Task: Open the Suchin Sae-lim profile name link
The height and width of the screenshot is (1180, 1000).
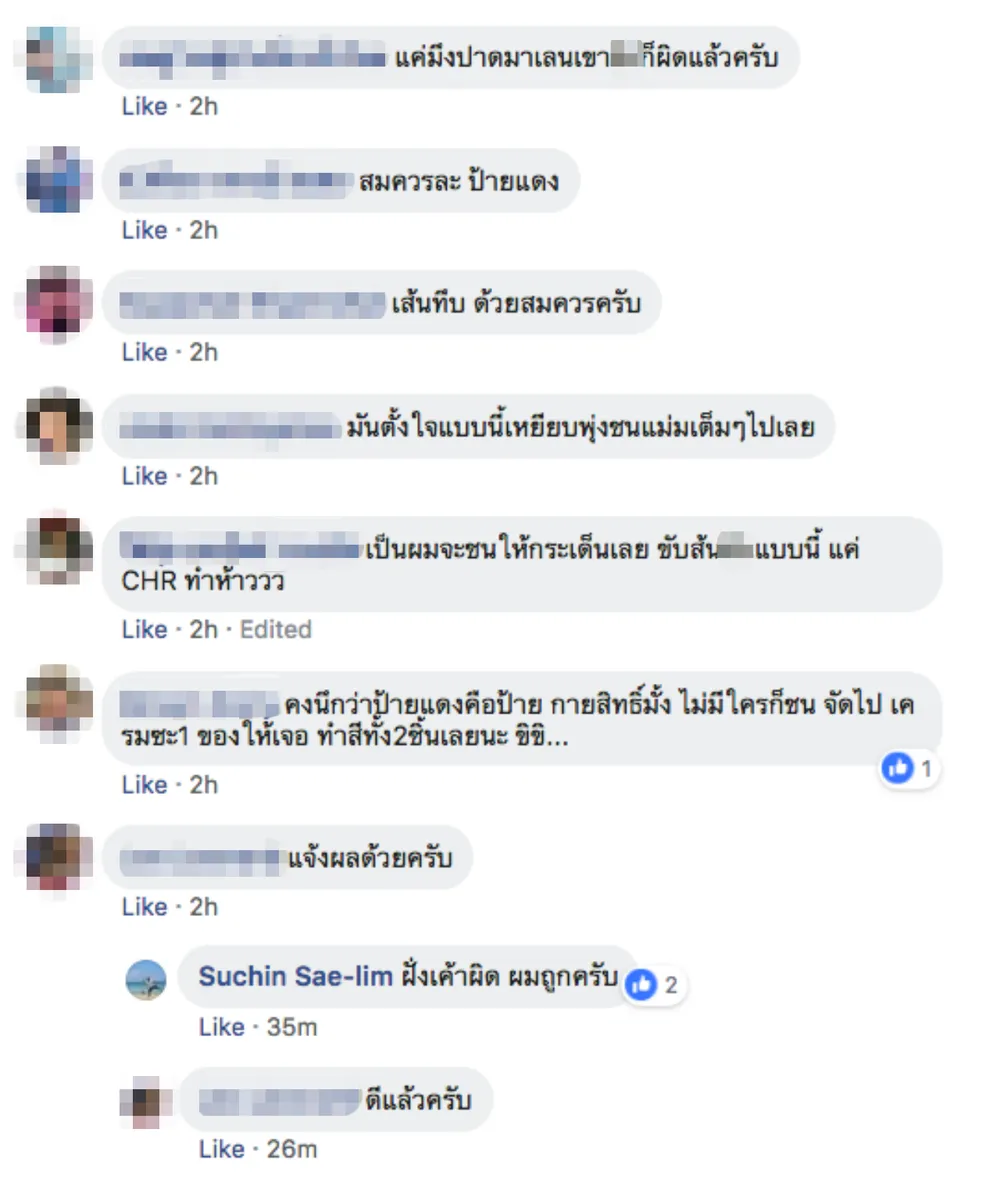Action: pos(295,976)
